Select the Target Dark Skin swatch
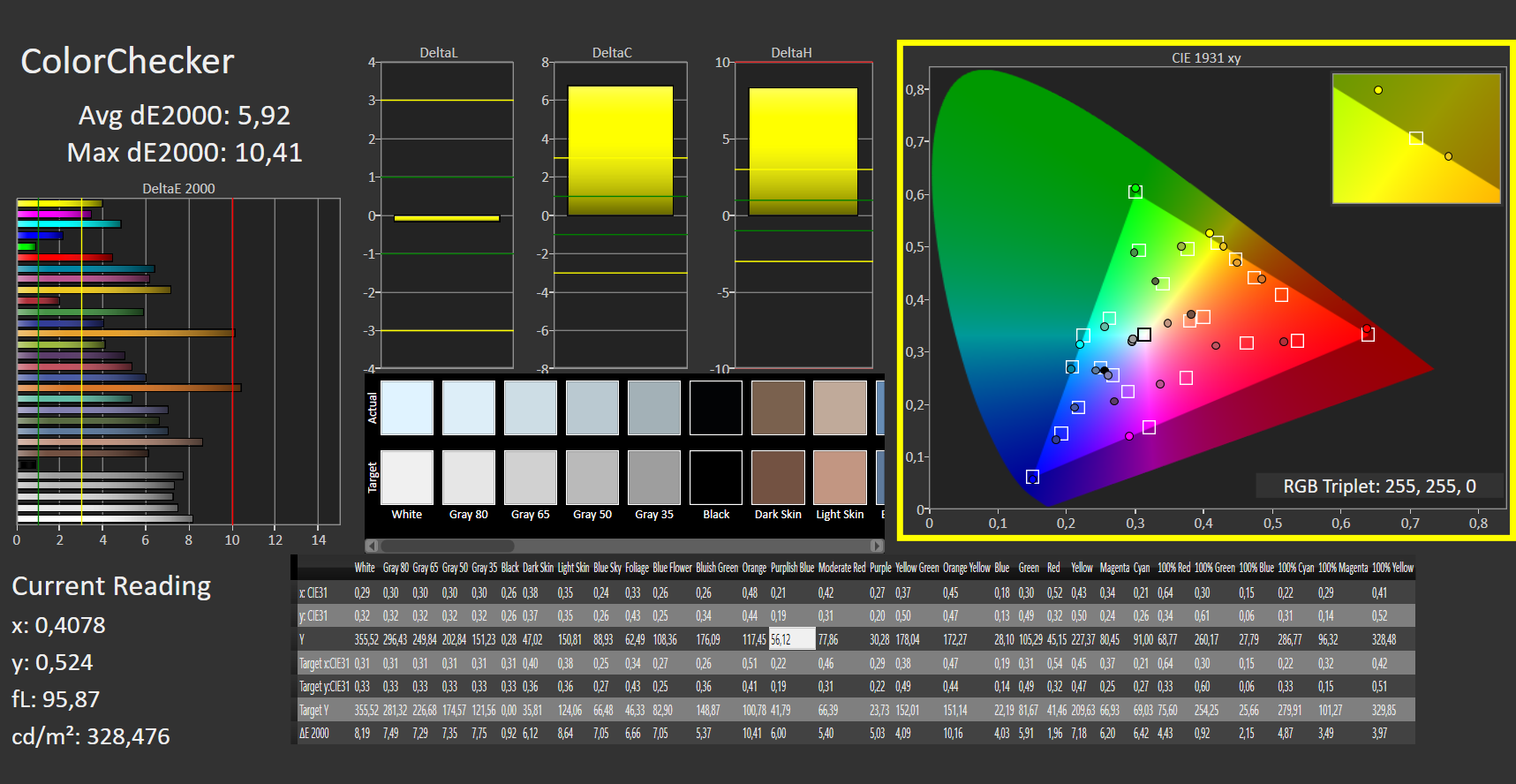The height and width of the screenshot is (784, 1516). (778, 478)
